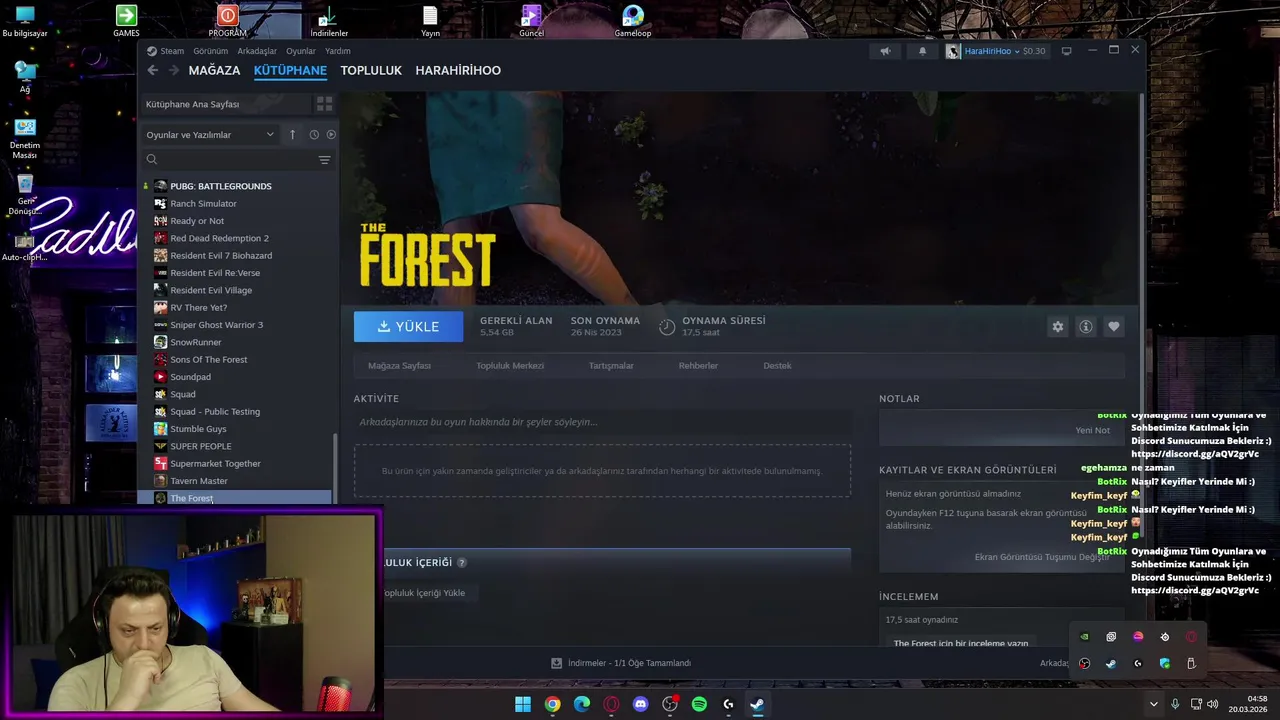Open the TOPLULUK tab
The image size is (1280, 720).
(x=371, y=70)
